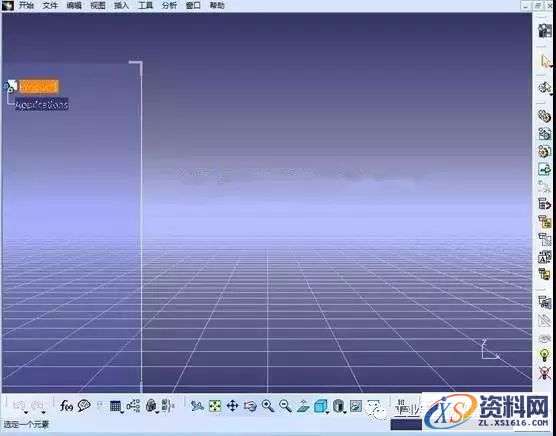Click the speech-bubble comment icon in bottom toolbar

84,405
